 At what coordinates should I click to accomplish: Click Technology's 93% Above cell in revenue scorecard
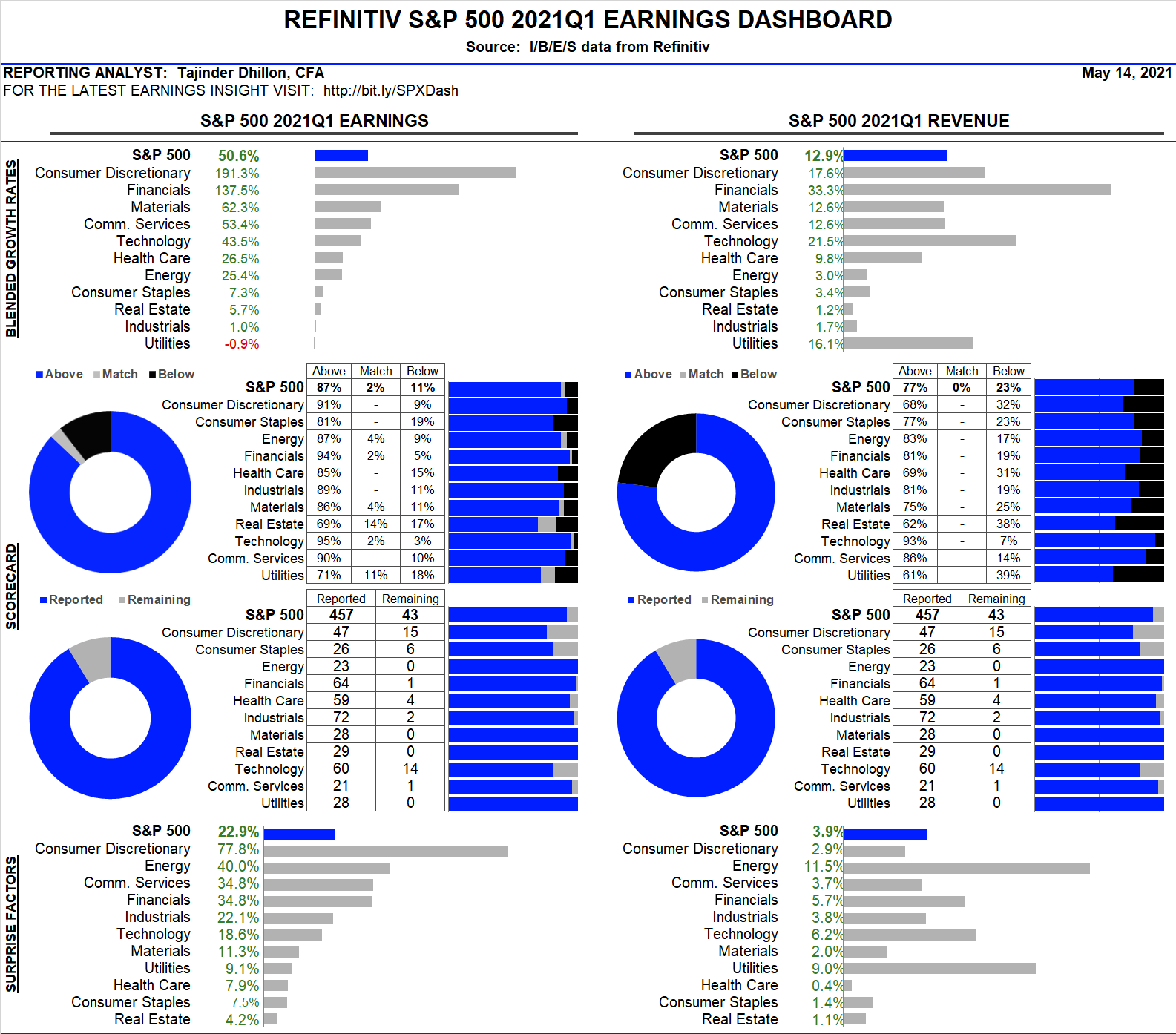(x=915, y=541)
